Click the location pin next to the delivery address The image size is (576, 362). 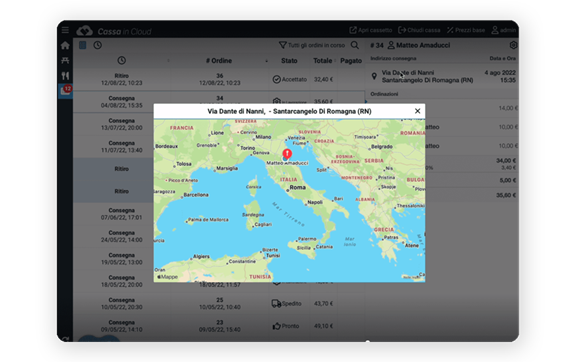[x=374, y=76]
